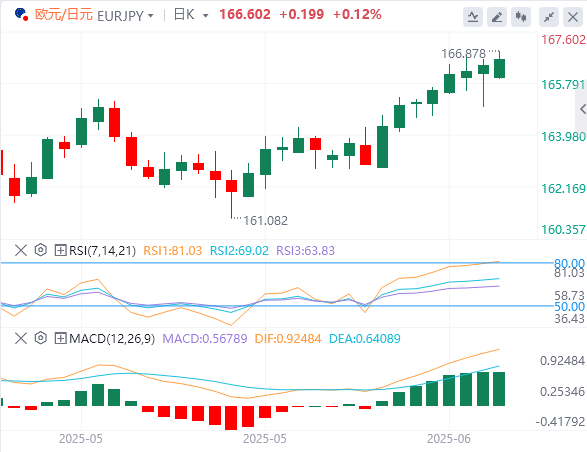Open the indicator line chart icon
587x452 pixels.
(x=473, y=17)
